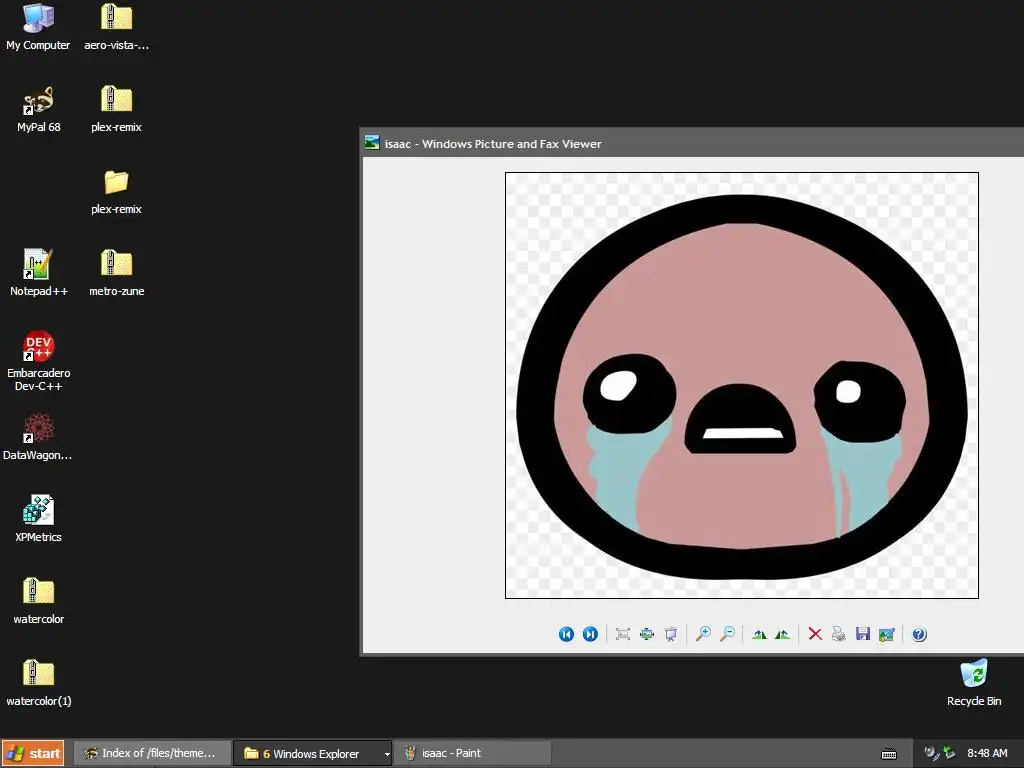Click the safely remove hardware tray icon
Image resolution: width=1024 pixels, height=768 pixels.
pyautogui.click(x=949, y=753)
